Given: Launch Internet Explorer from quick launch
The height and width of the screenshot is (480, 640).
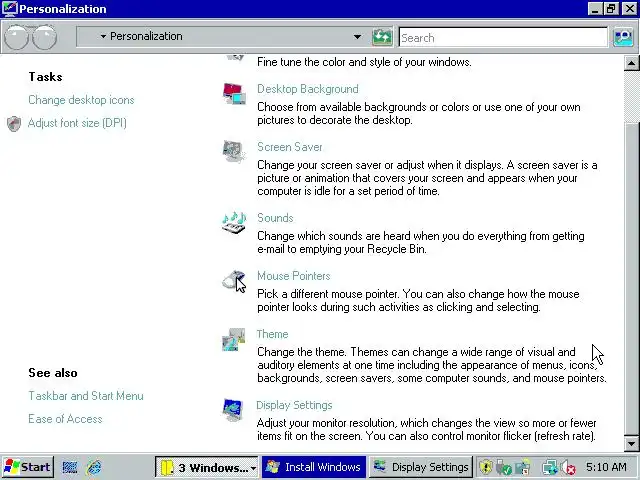Looking at the screenshot, I should click(x=94, y=467).
